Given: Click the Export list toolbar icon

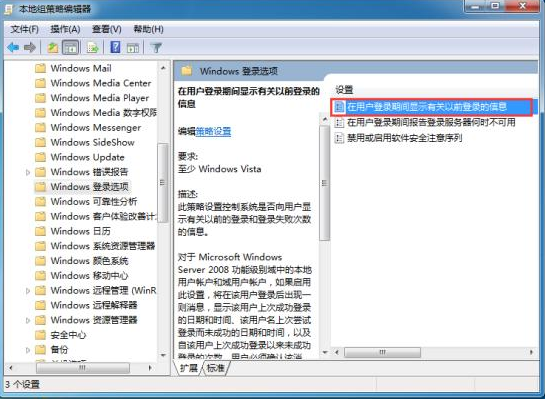Looking at the screenshot, I should [x=93, y=48].
